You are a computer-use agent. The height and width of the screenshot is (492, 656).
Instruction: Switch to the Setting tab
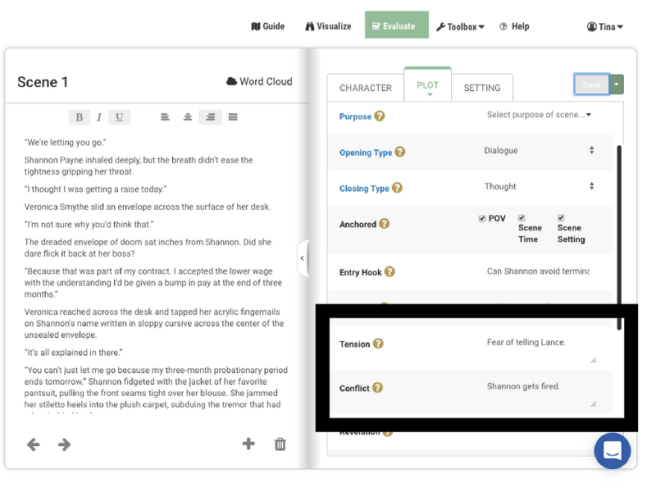[x=482, y=88]
